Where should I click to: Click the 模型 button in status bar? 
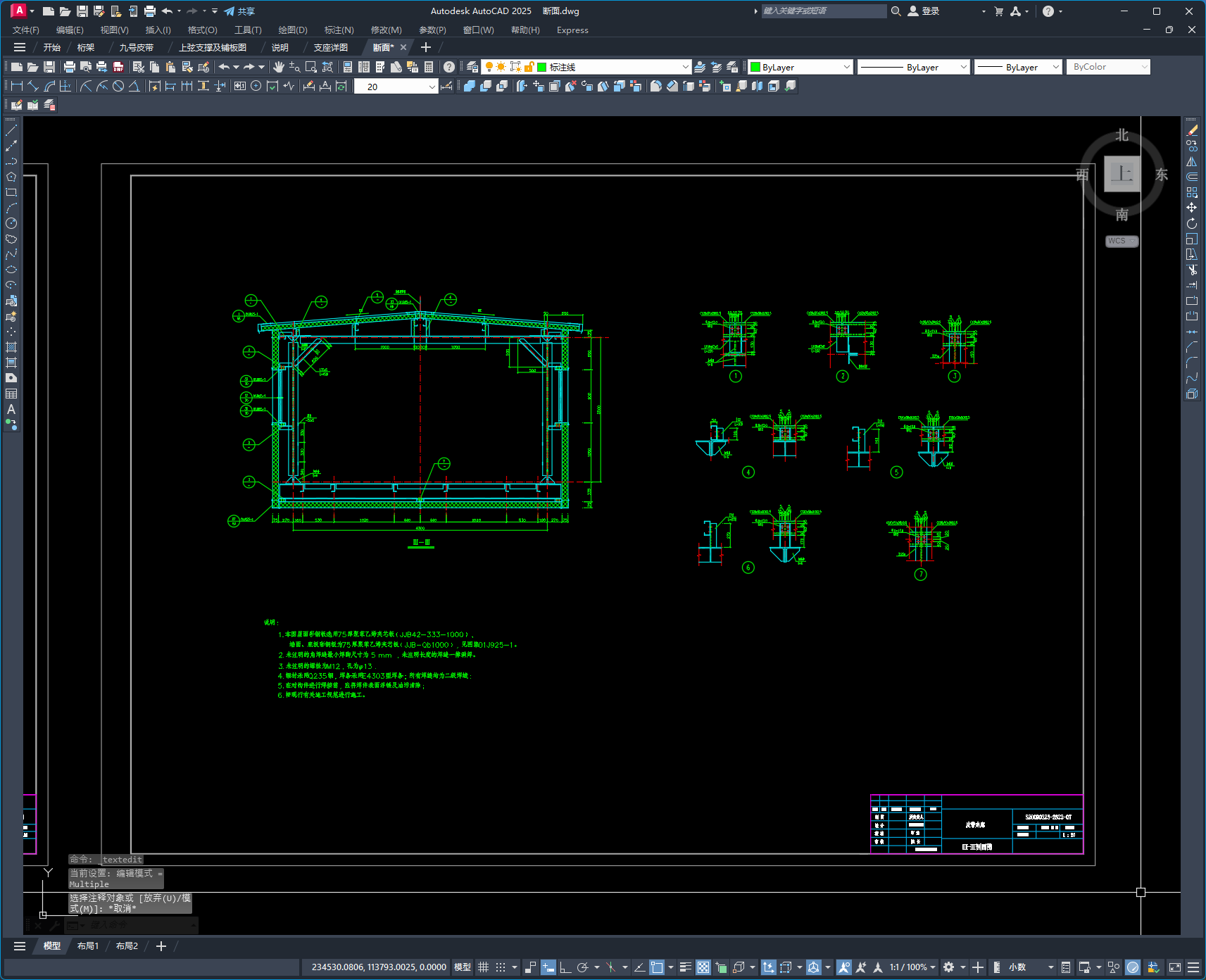[x=463, y=967]
